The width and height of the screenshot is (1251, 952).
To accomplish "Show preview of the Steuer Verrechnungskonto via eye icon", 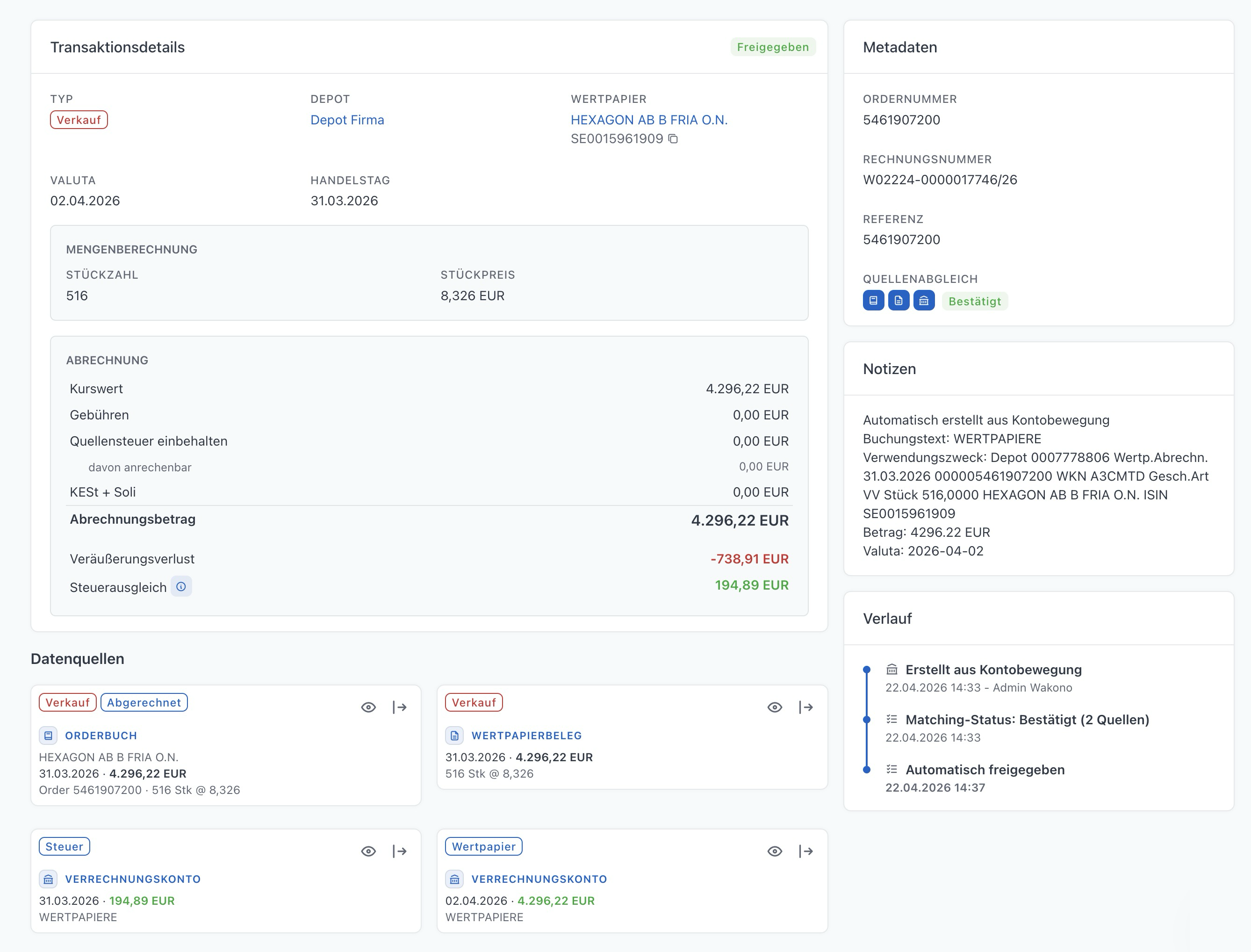I will coord(369,851).
